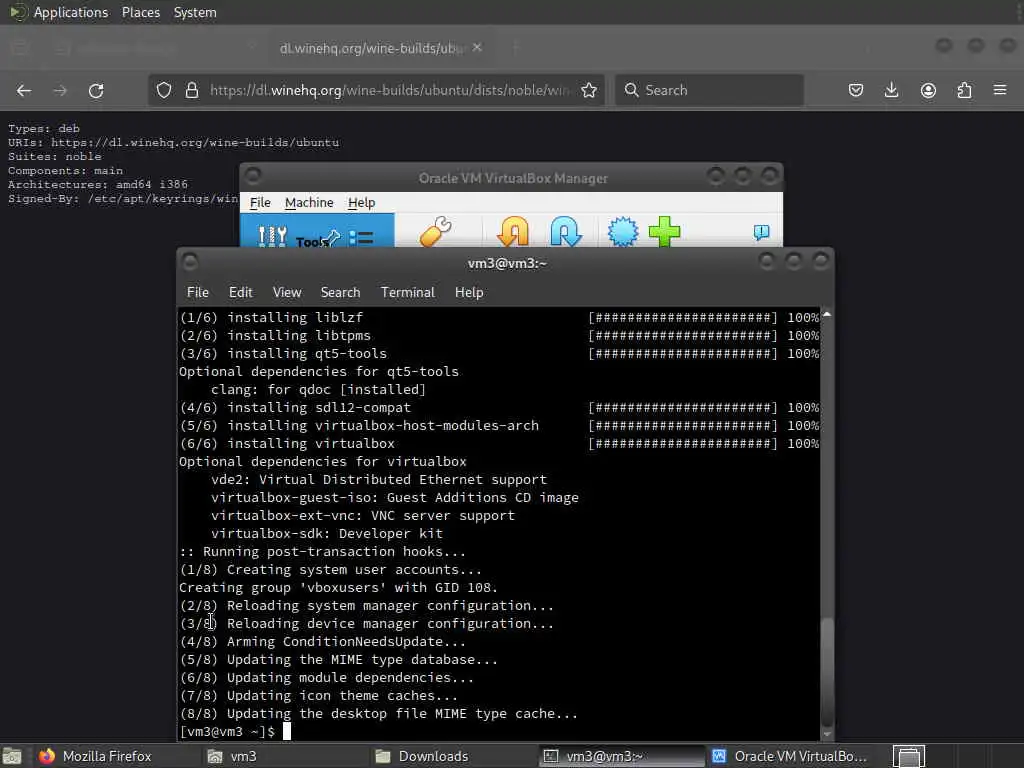Select the VirtualBox Tools item

(x=317, y=231)
